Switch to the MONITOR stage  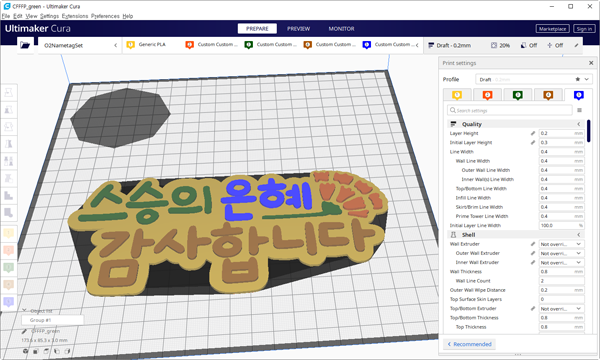coord(341,29)
